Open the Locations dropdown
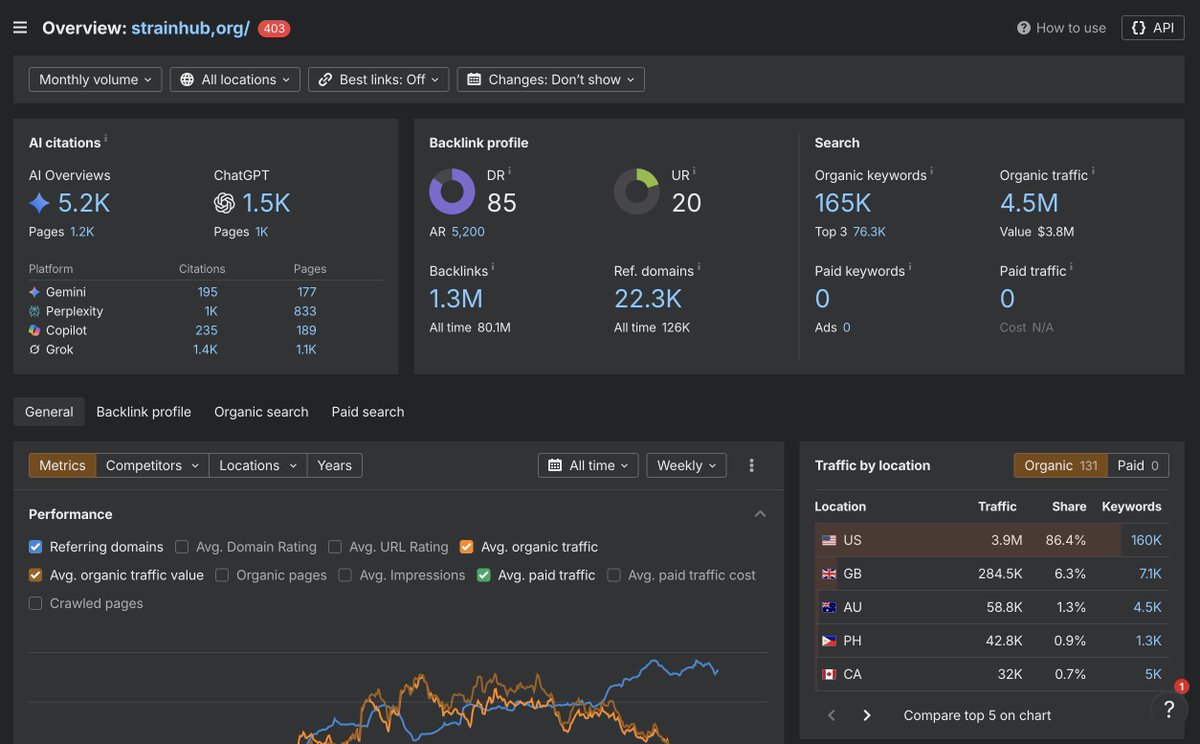This screenshot has width=1200, height=744. click(258, 465)
